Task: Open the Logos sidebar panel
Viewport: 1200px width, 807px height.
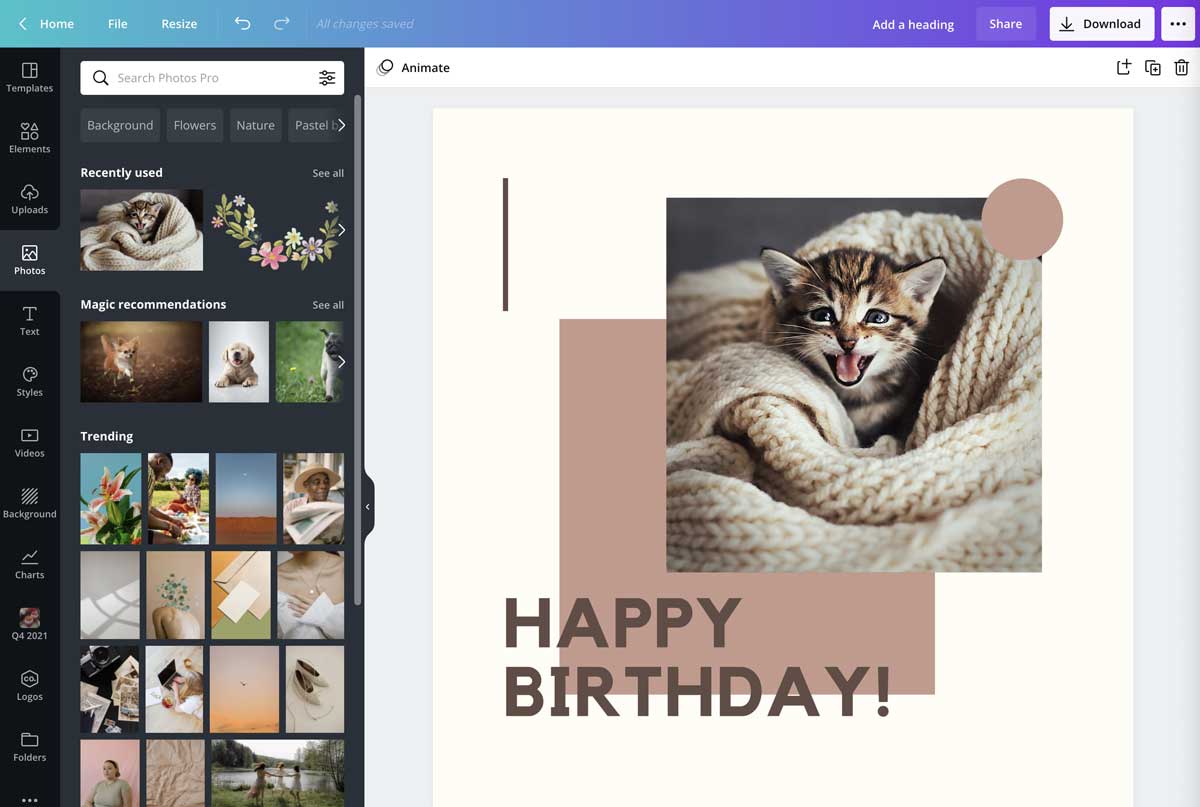Action: [x=29, y=686]
